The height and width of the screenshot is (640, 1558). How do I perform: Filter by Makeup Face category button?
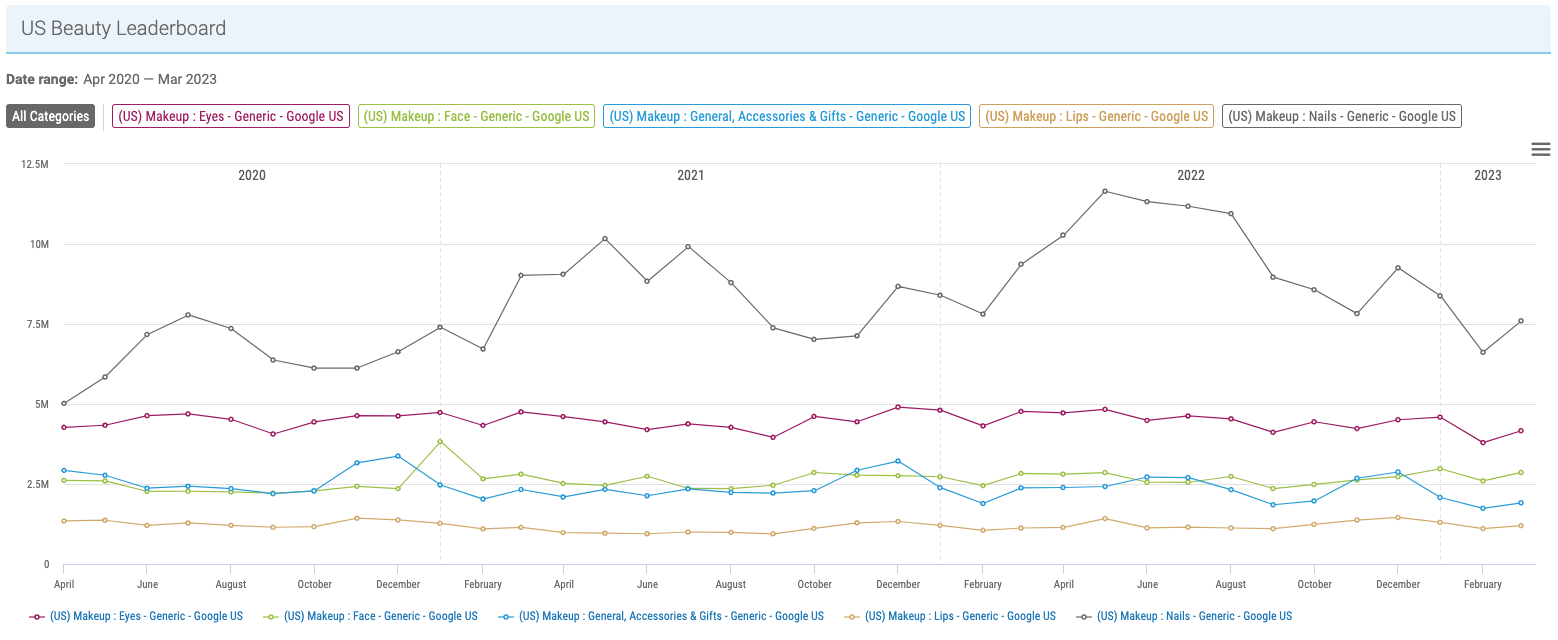[x=476, y=117]
